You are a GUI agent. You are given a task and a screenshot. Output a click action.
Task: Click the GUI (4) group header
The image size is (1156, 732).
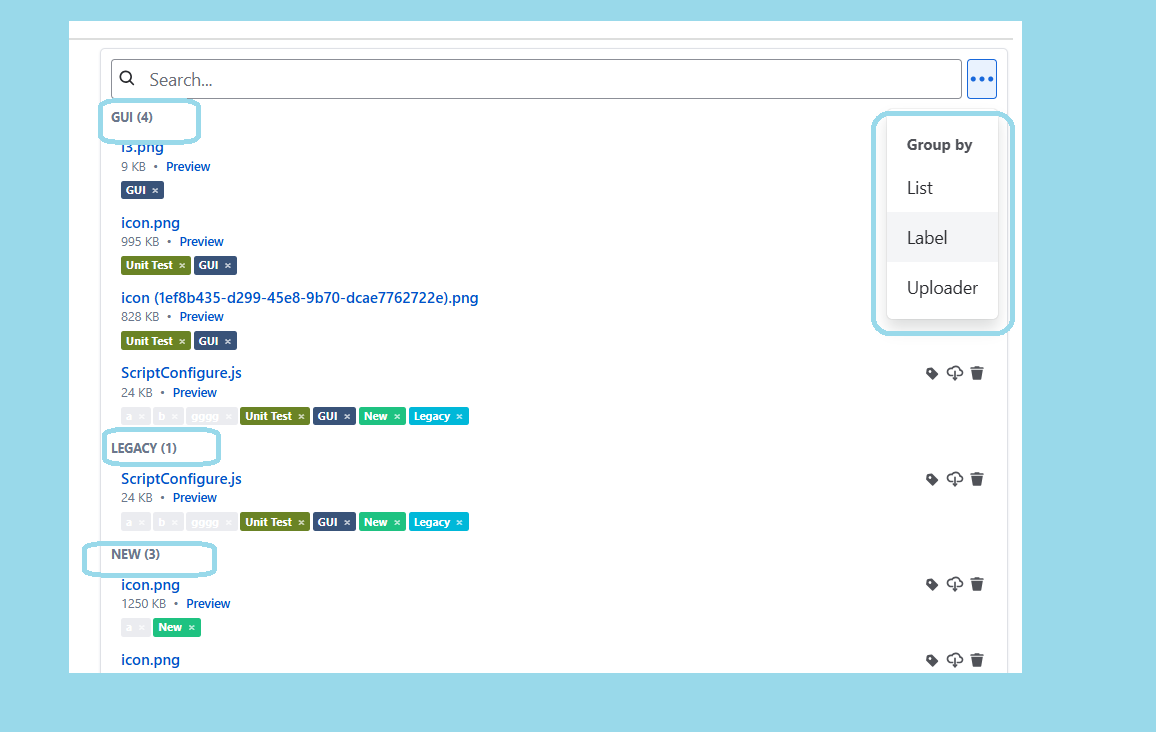click(132, 117)
